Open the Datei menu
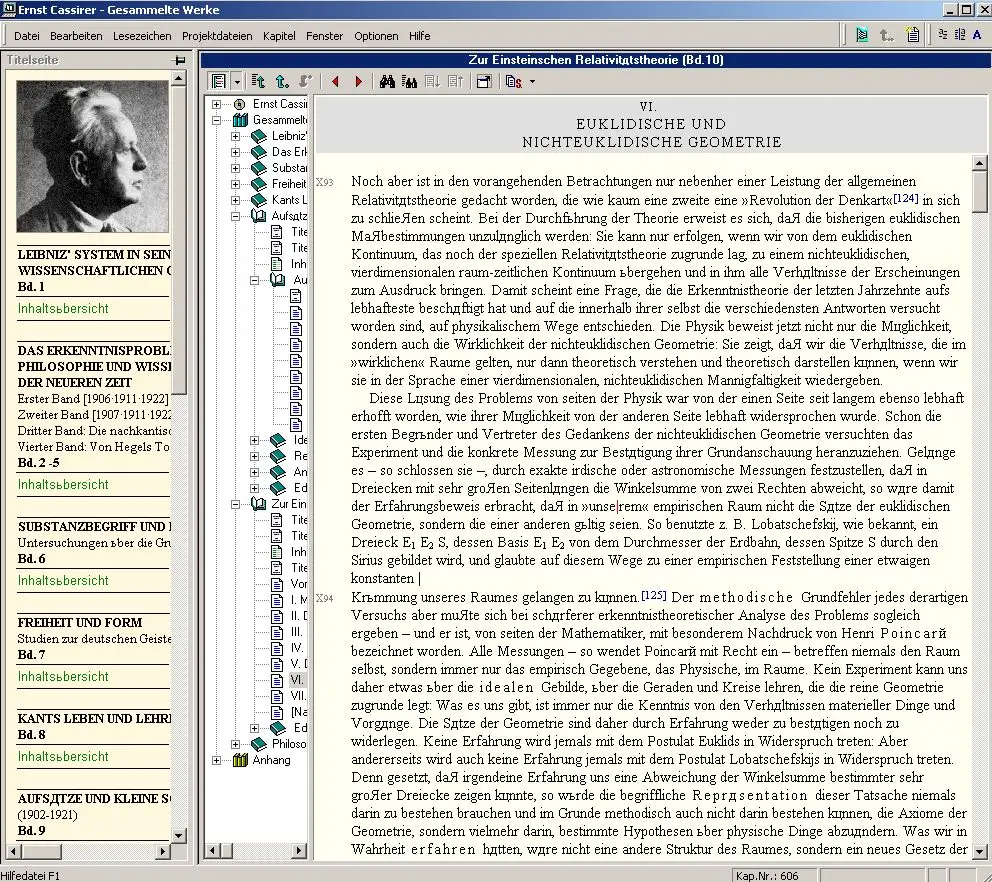 27,36
